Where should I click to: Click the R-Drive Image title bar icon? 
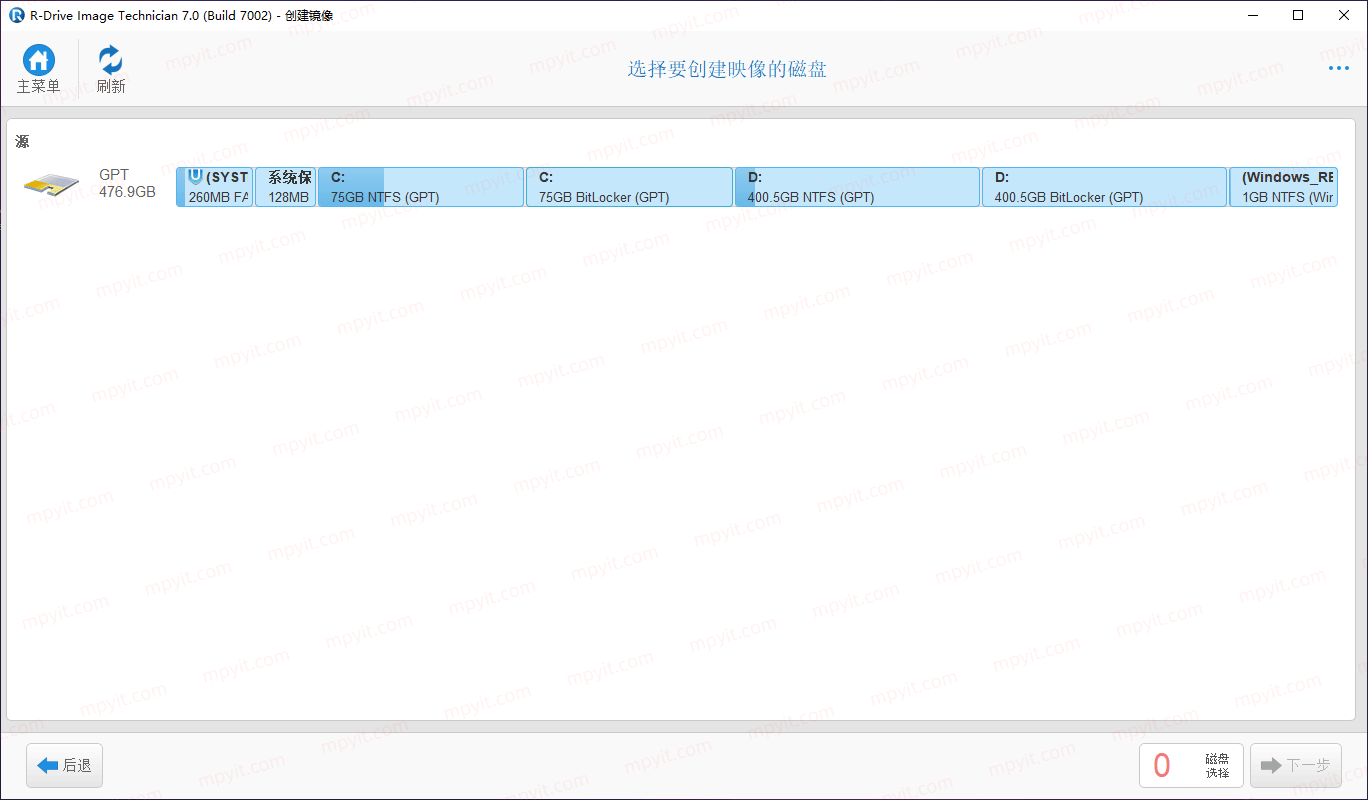[x=16, y=15]
